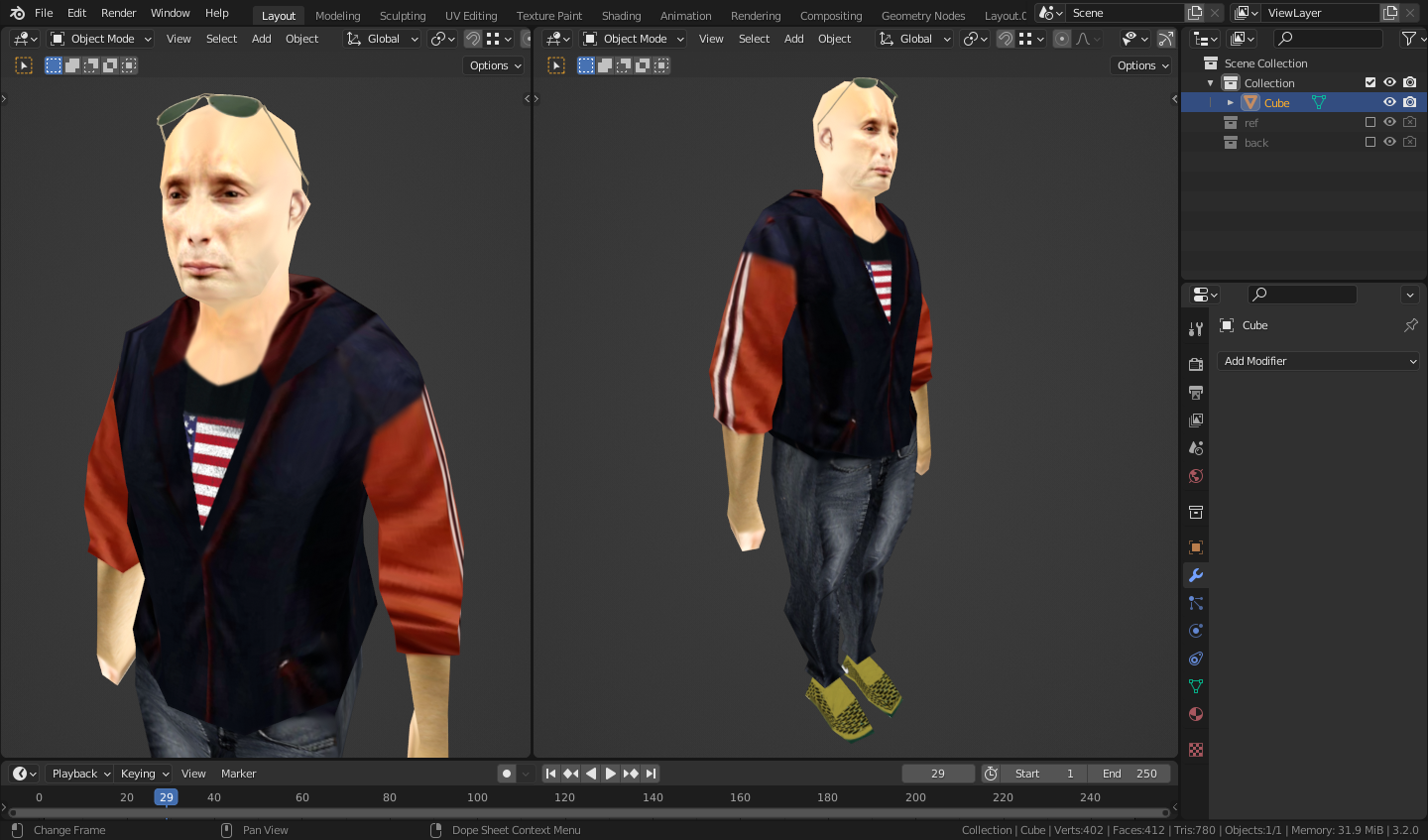Expand the Cube object in outliner
Screen dimensions: 1428x840
click(1231, 102)
